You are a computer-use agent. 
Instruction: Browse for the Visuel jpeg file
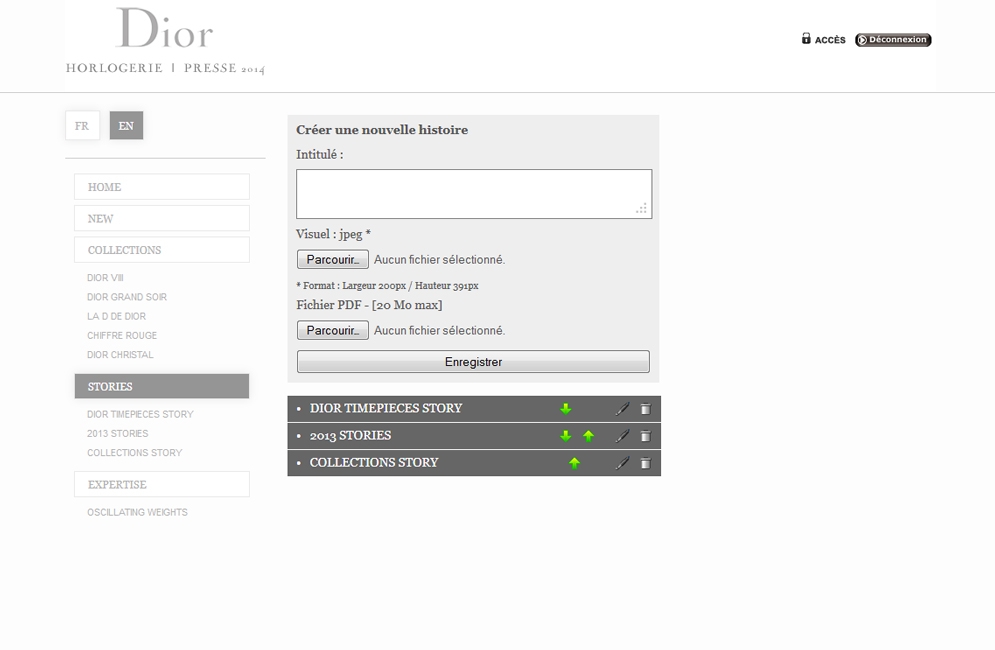(333, 260)
